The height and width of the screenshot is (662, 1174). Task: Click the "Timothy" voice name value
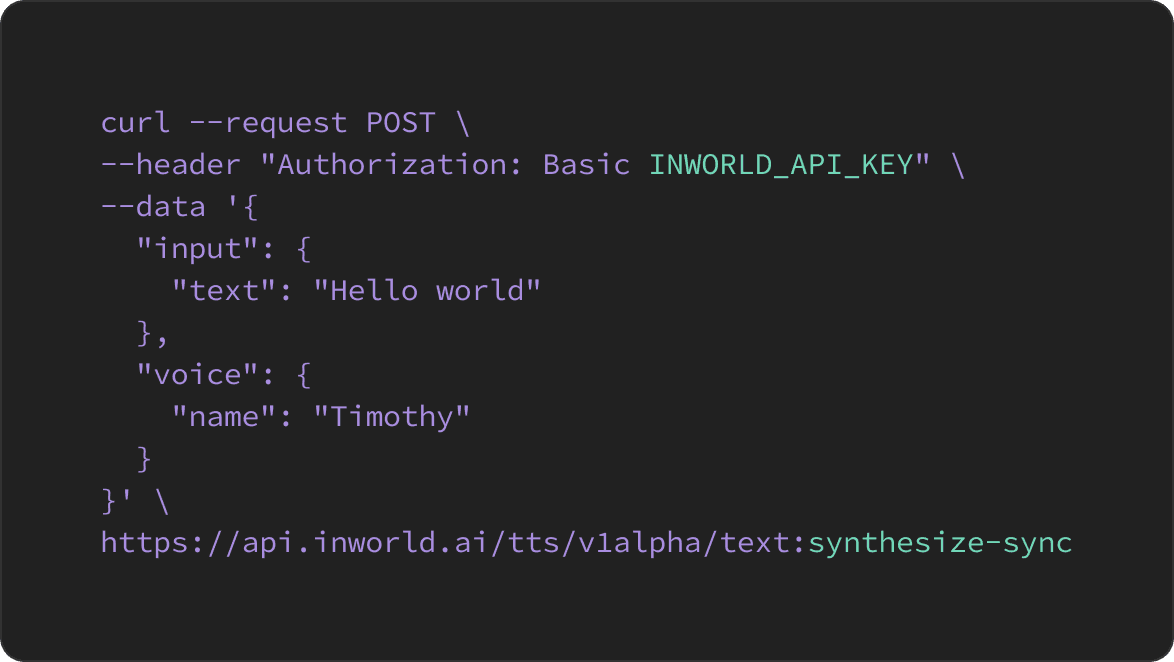pyautogui.click(x=391, y=417)
